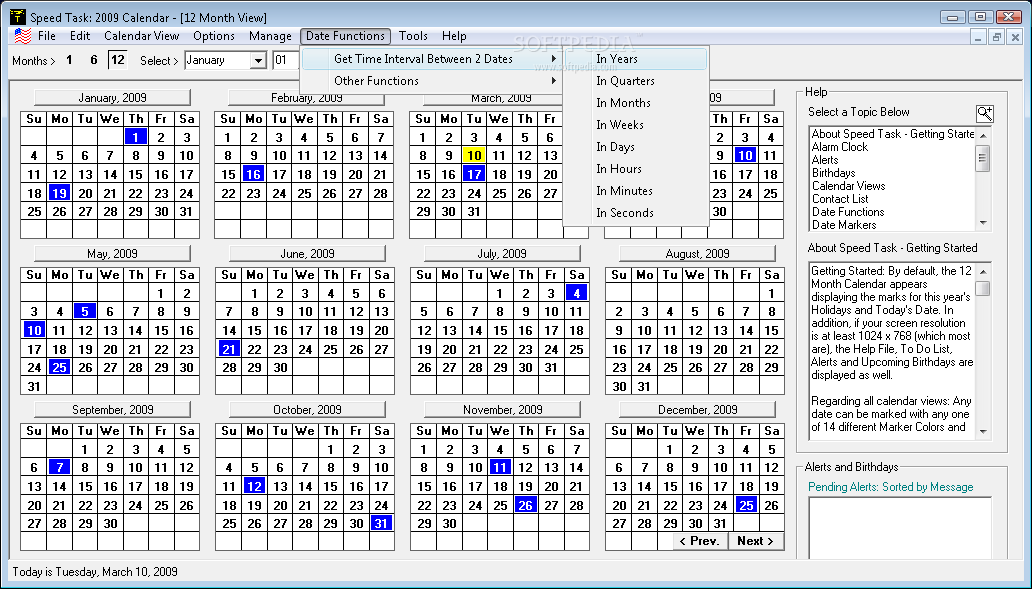Open the Alerts help topic
This screenshot has width=1032, height=589.
pos(825,160)
